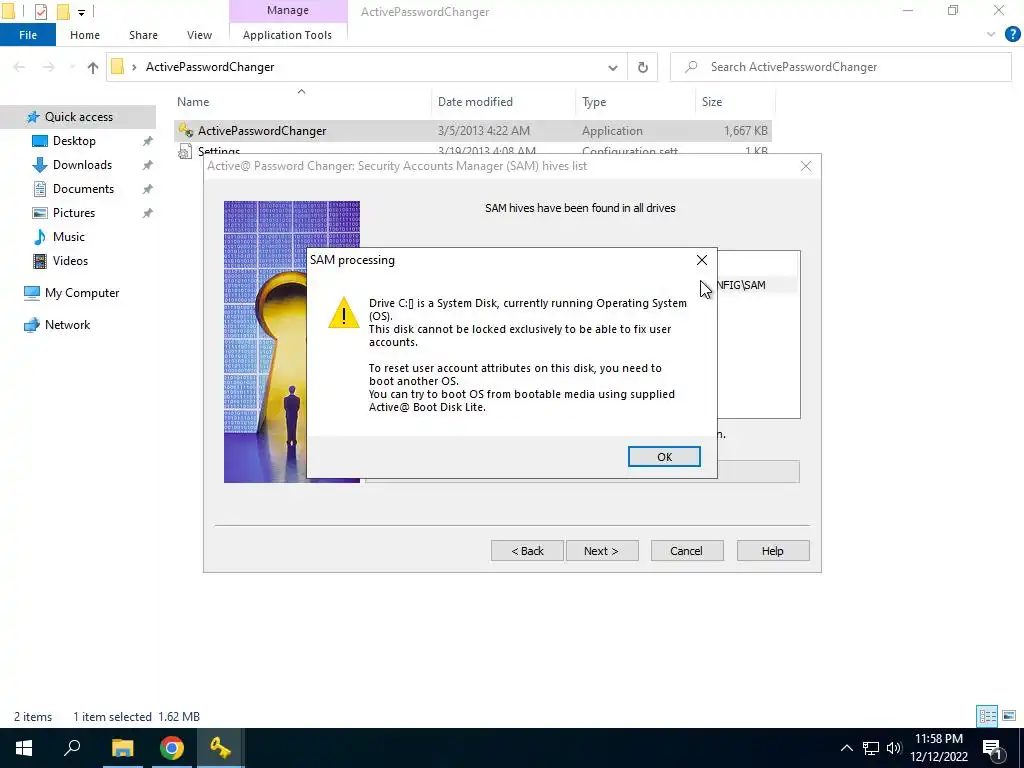1024x768 pixels.
Task: Open Windows taskbar search
Action: click(72, 748)
